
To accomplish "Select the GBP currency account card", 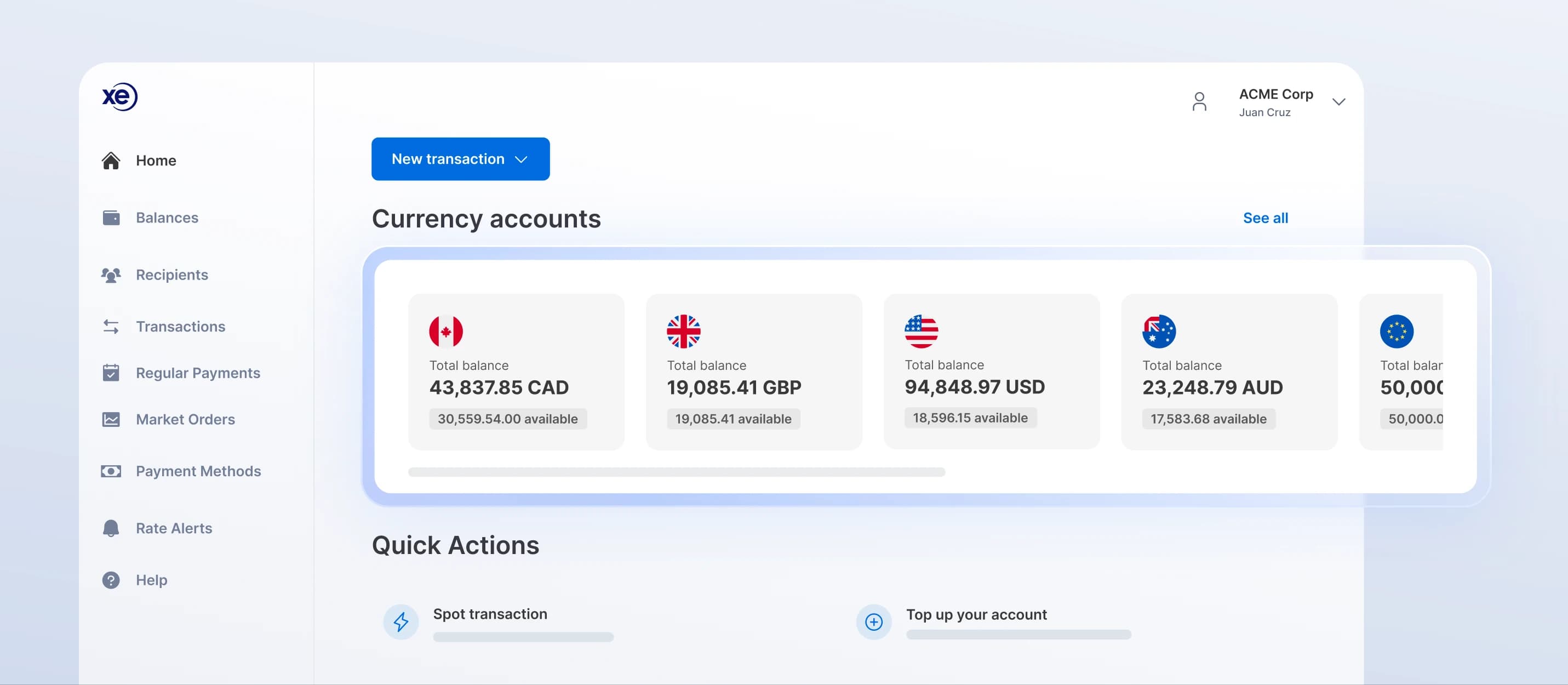I will [753, 372].
